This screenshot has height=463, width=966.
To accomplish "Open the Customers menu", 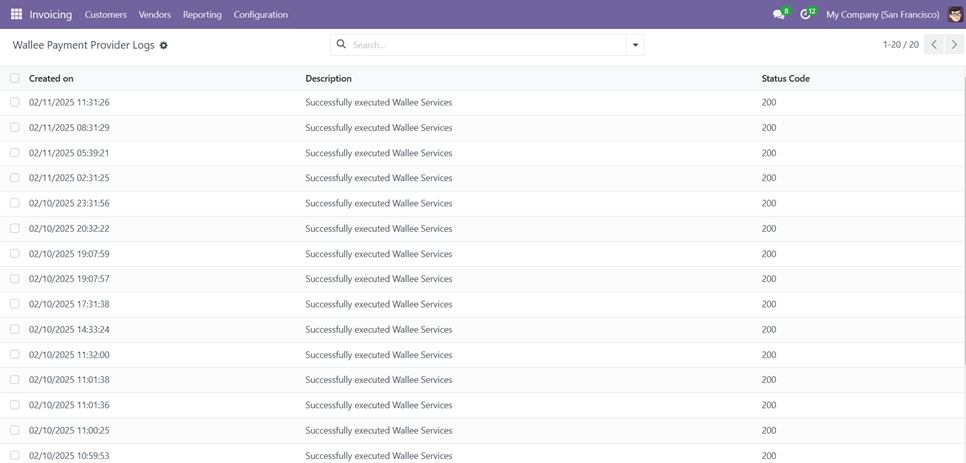I will click(x=106, y=15).
